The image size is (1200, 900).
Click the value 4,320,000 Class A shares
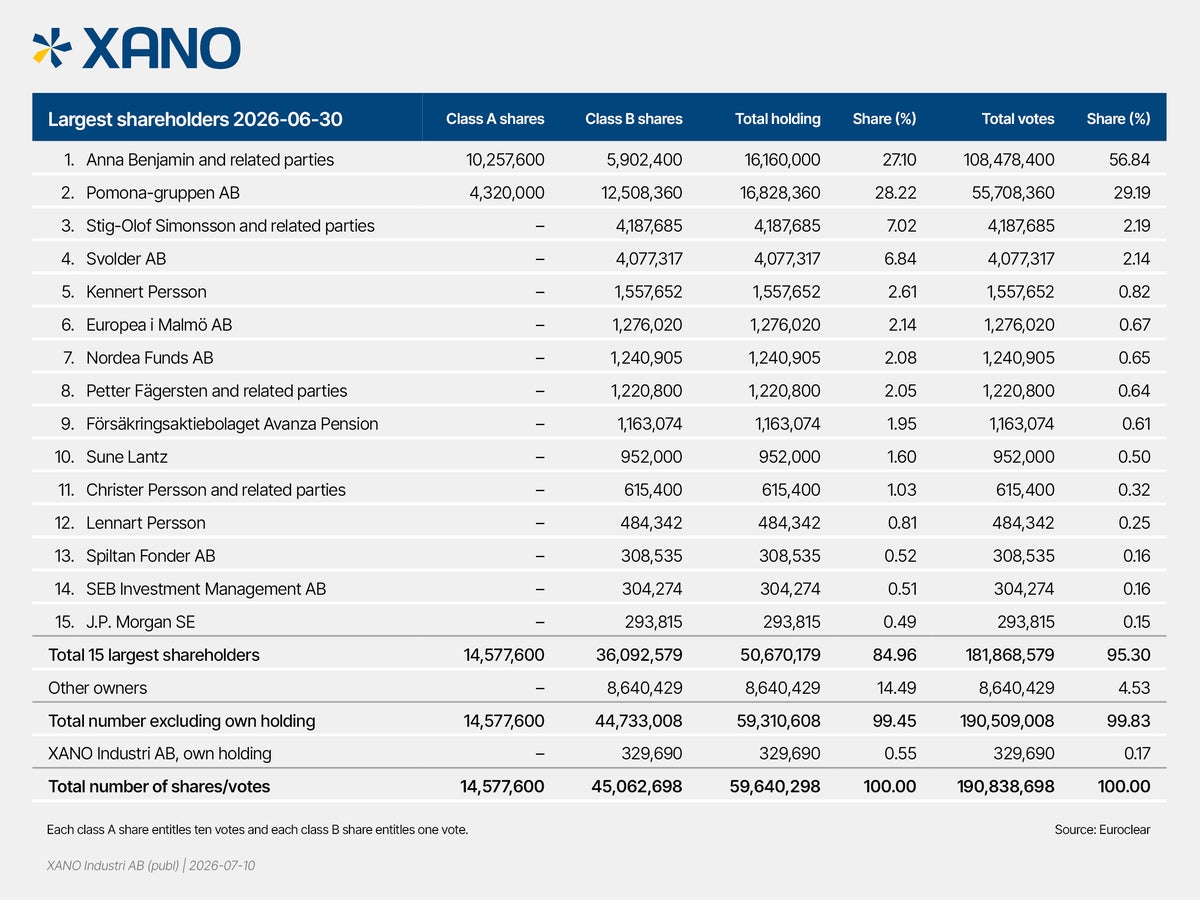(x=507, y=193)
